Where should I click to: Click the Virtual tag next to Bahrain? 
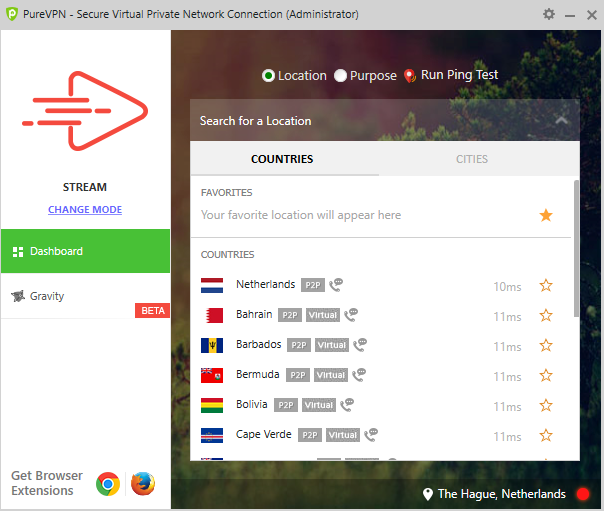[x=323, y=315]
